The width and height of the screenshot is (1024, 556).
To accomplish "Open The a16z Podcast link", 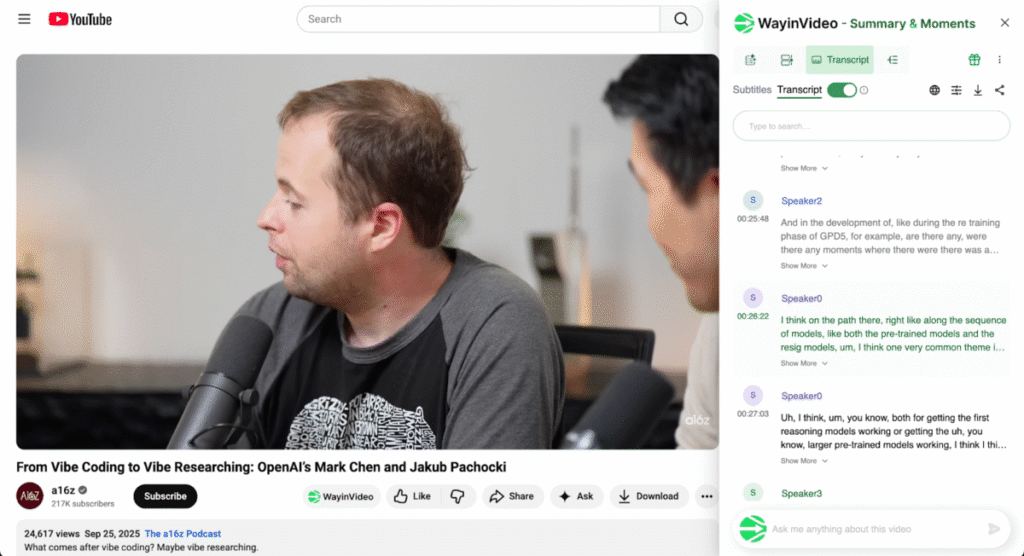I will [x=182, y=534].
